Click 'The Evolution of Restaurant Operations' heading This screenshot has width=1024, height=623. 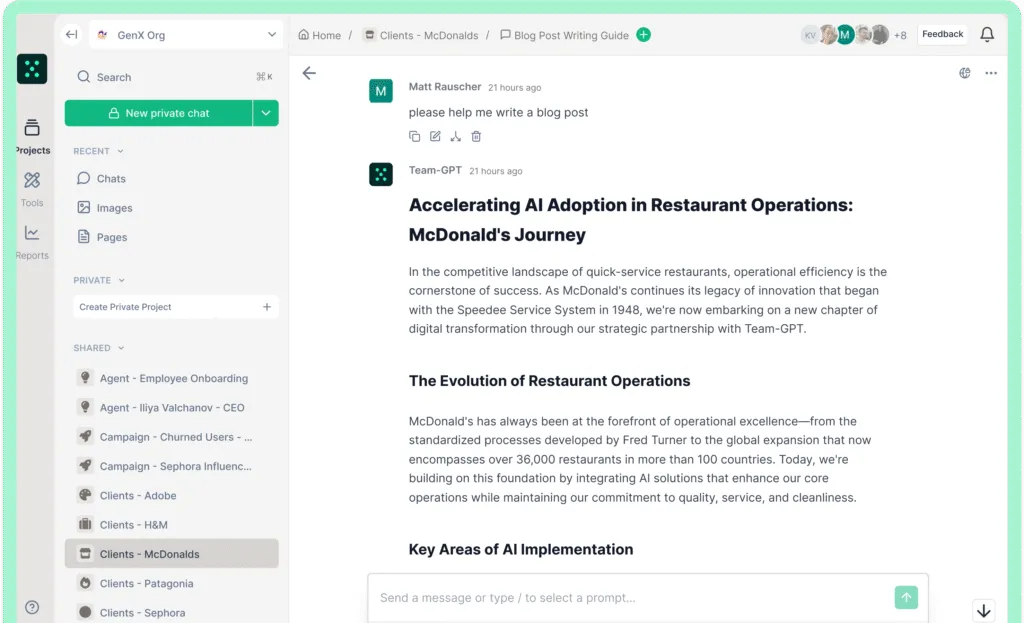click(549, 381)
